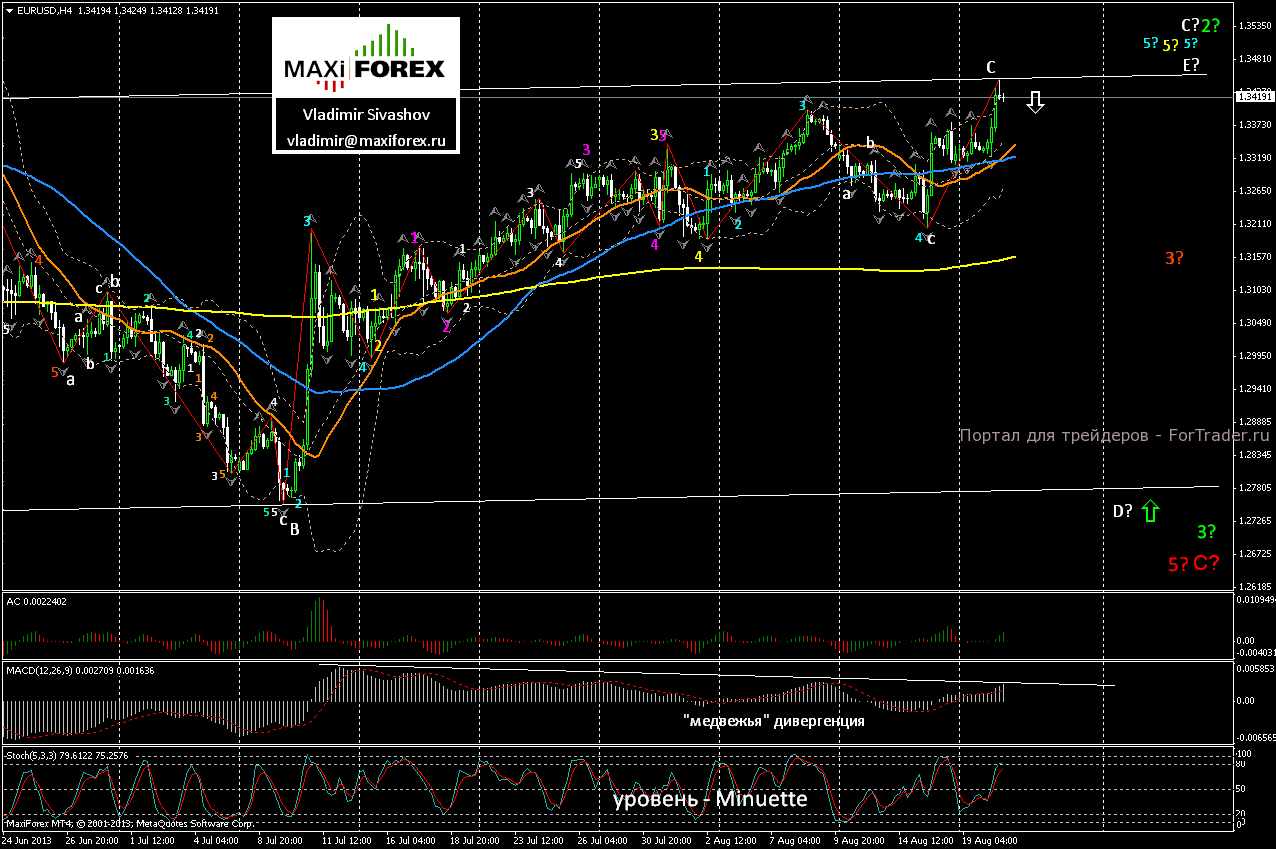Click the 1.32650 price axis value
Image resolution: width=1276 pixels, height=849 pixels.
pyautogui.click(x=1255, y=190)
